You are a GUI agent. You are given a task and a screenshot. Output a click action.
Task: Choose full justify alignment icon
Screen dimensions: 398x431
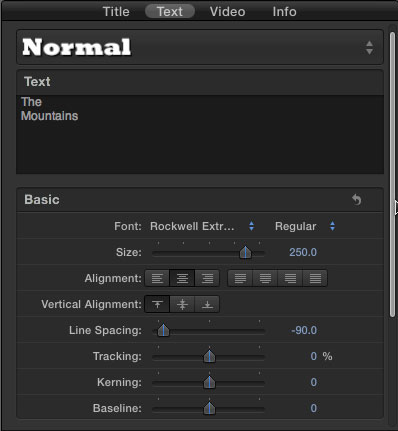point(315,278)
